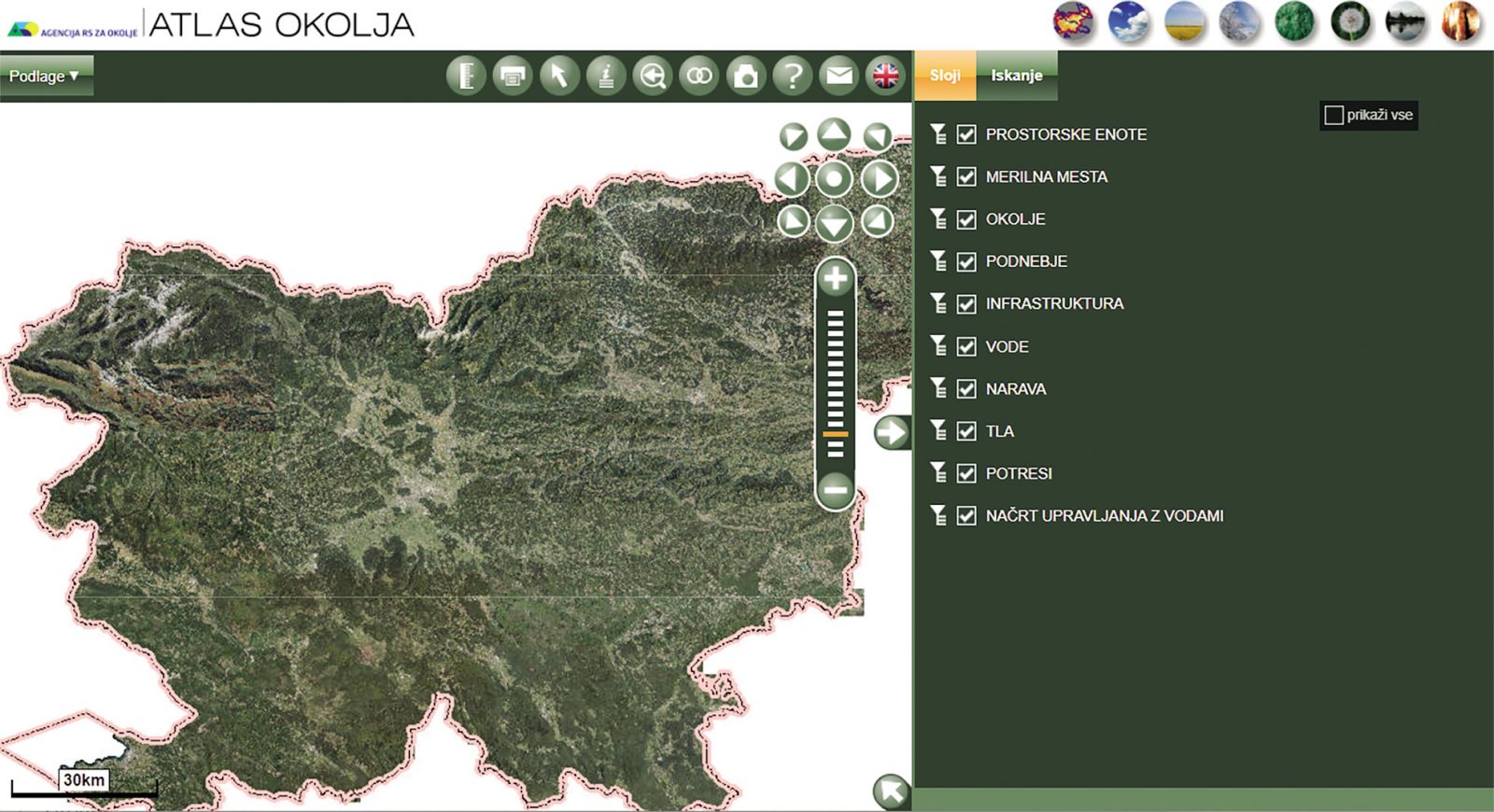This screenshot has width=1494, height=812.
Task: Uncheck the VODE layer checkbox
Action: click(966, 346)
